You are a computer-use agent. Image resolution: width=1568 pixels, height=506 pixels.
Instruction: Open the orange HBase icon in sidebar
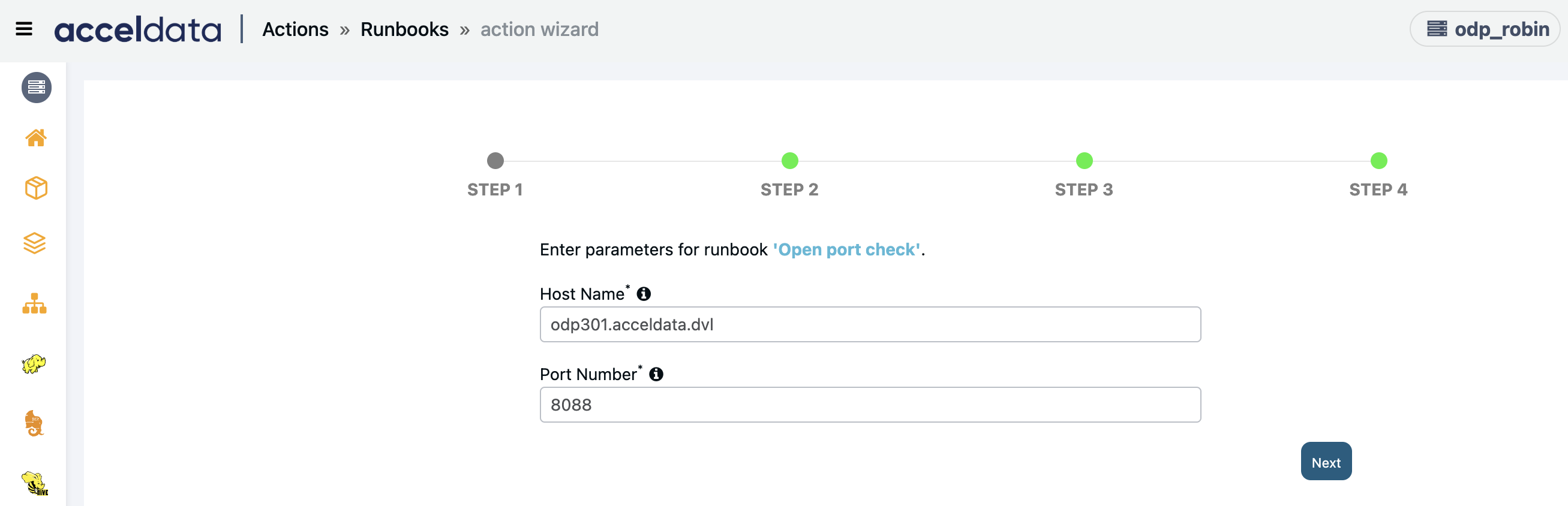(34, 423)
